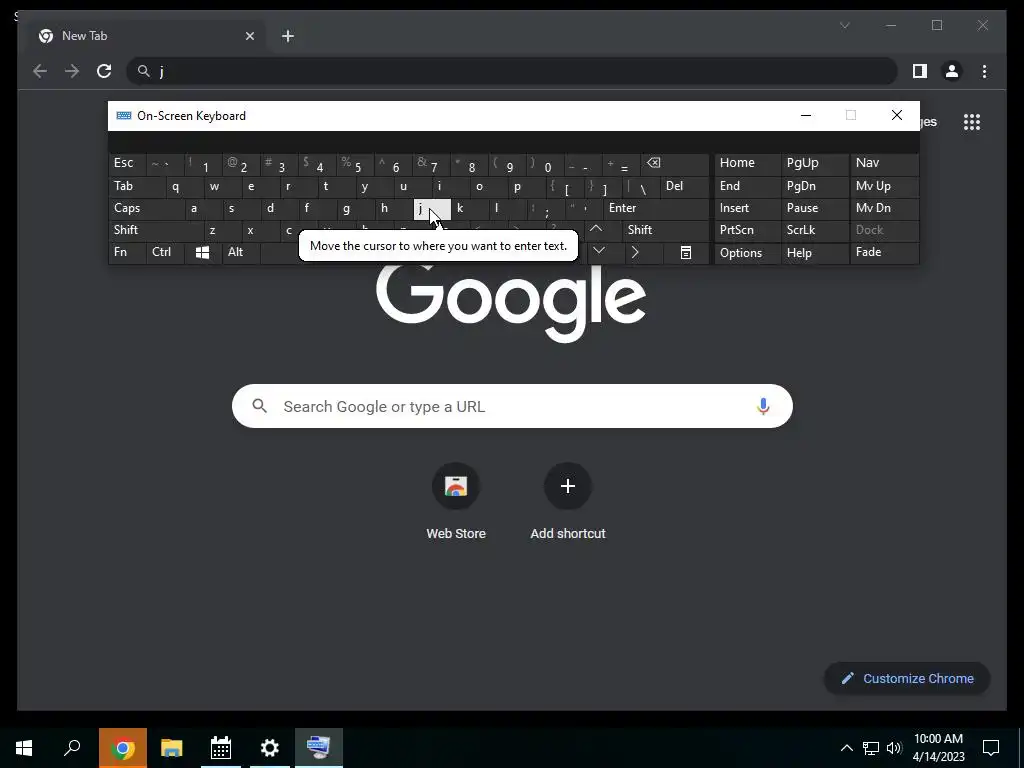
Task: Show hidden system tray icons
Action: (x=846, y=748)
